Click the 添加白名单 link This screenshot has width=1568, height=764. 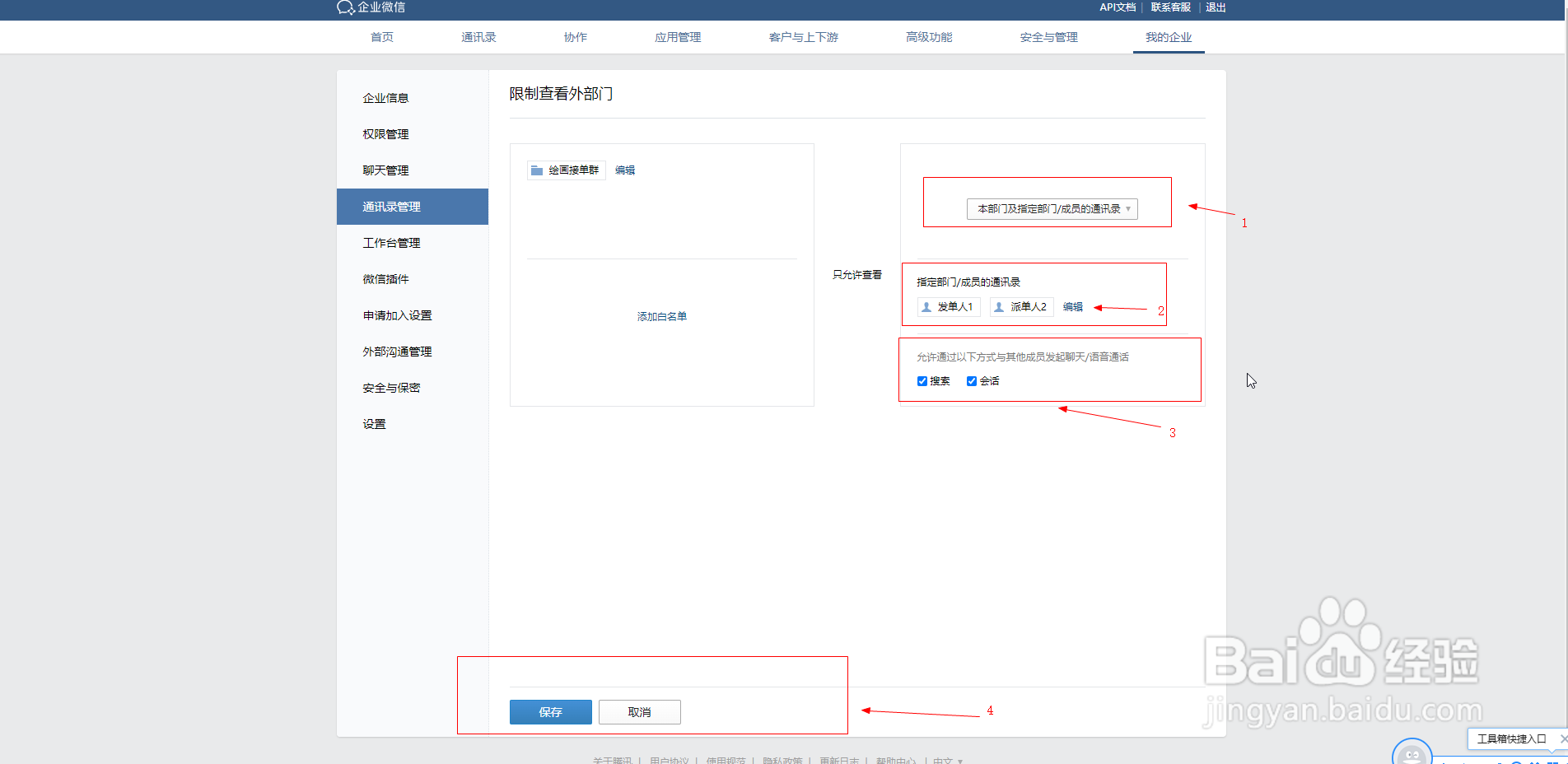click(x=661, y=315)
